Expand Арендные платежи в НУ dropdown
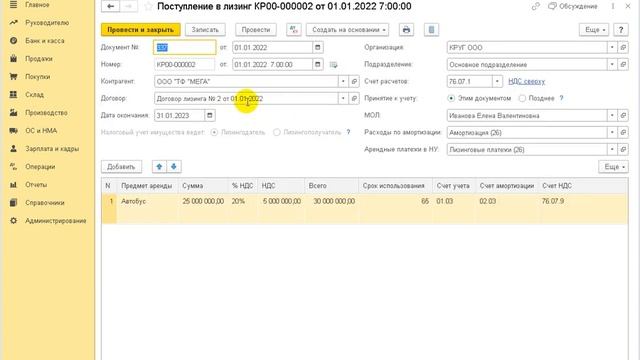640x360 pixels. pyautogui.click(x=612, y=150)
